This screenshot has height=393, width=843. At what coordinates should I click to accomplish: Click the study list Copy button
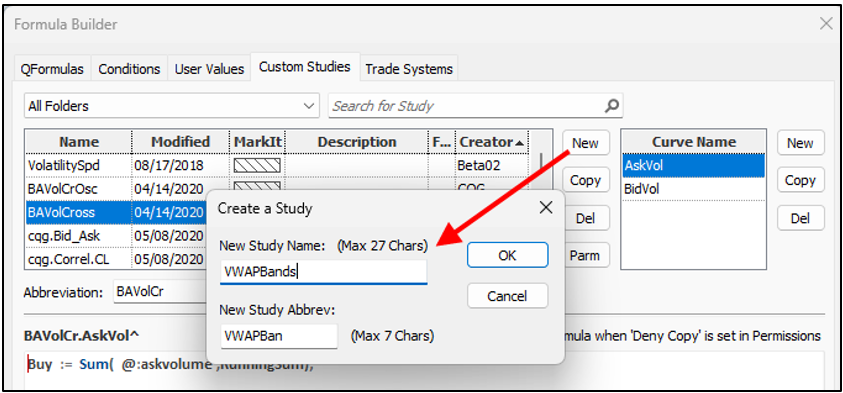[585, 180]
